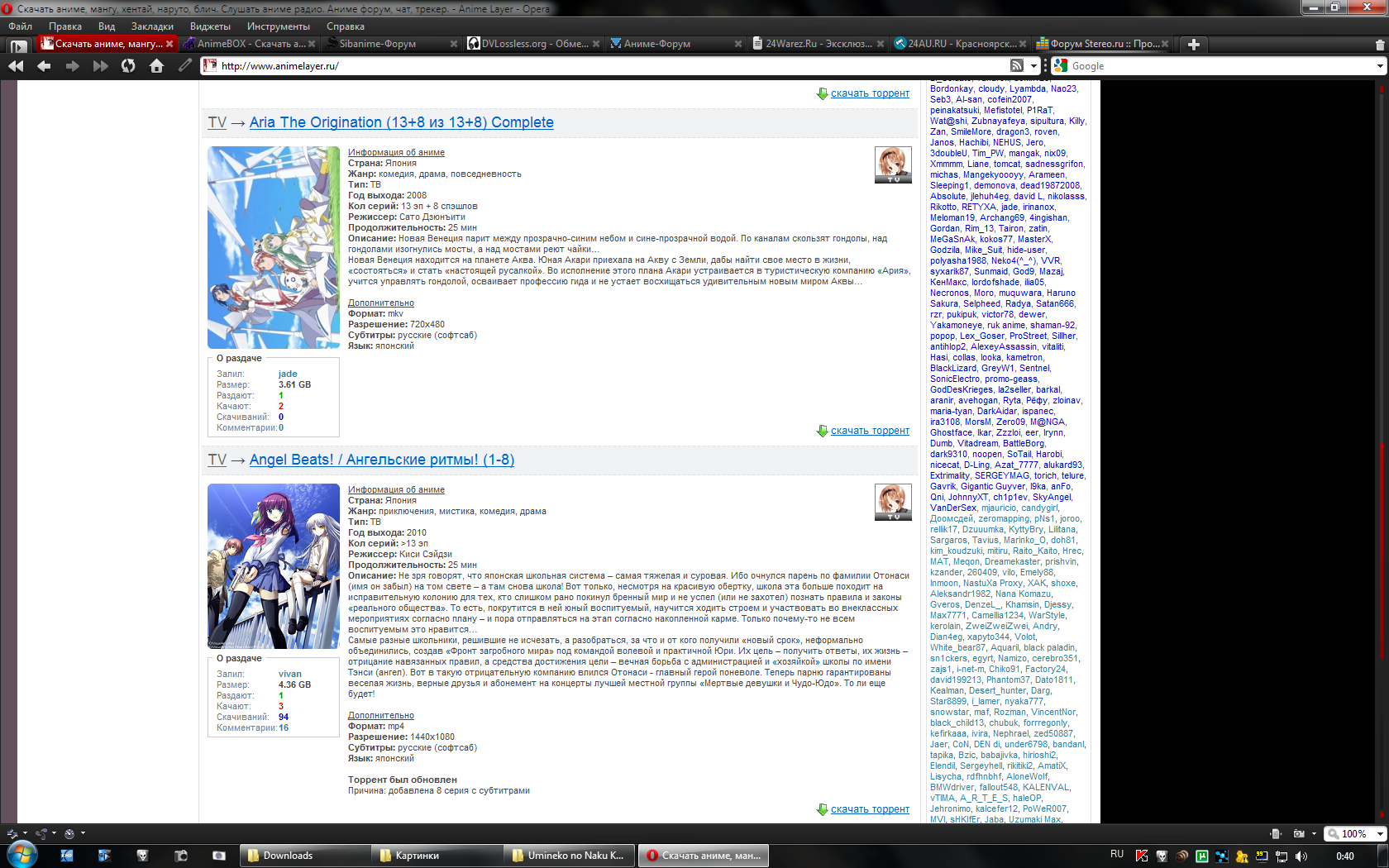Open the Вид menu
1389x868 pixels.
pos(107,26)
